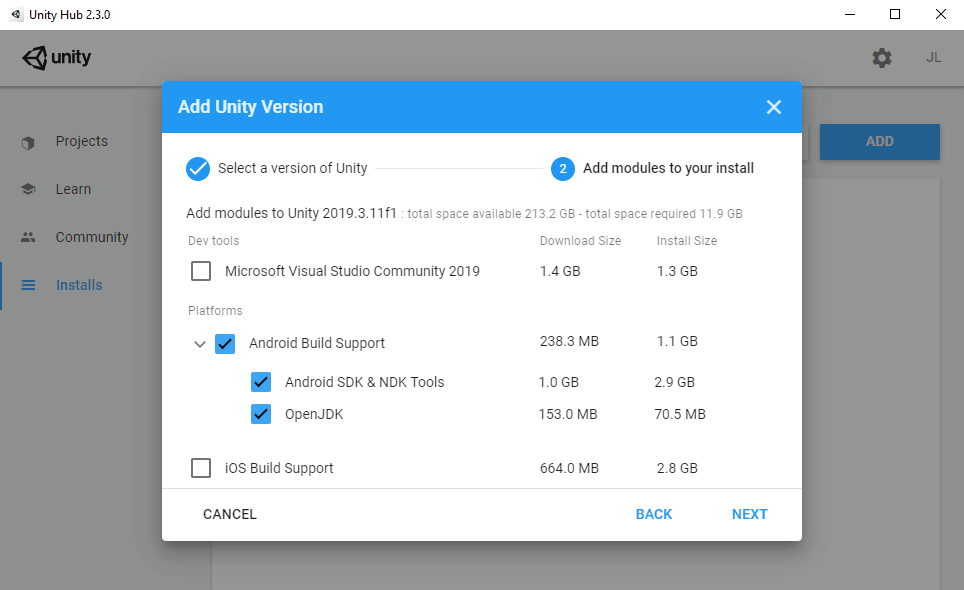The image size is (964, 590).
Task: Open the Learn tab in sidebar
Action: tap(73, 190)
